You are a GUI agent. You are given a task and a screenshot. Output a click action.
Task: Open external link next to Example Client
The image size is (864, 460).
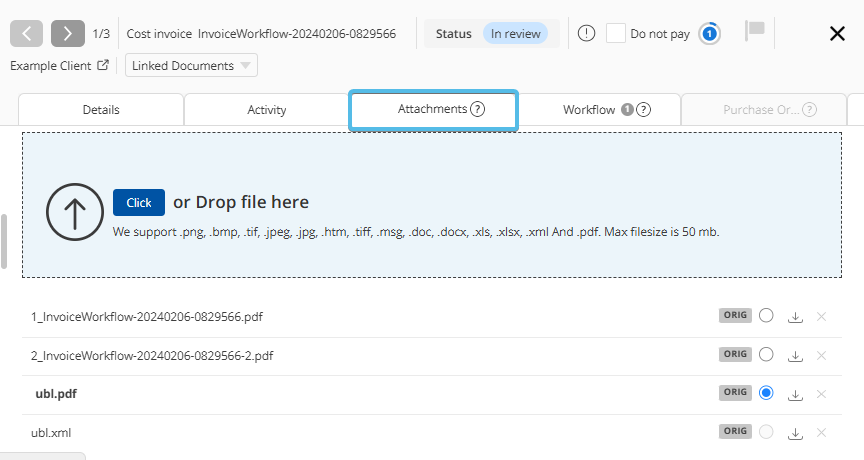[102, 66]
